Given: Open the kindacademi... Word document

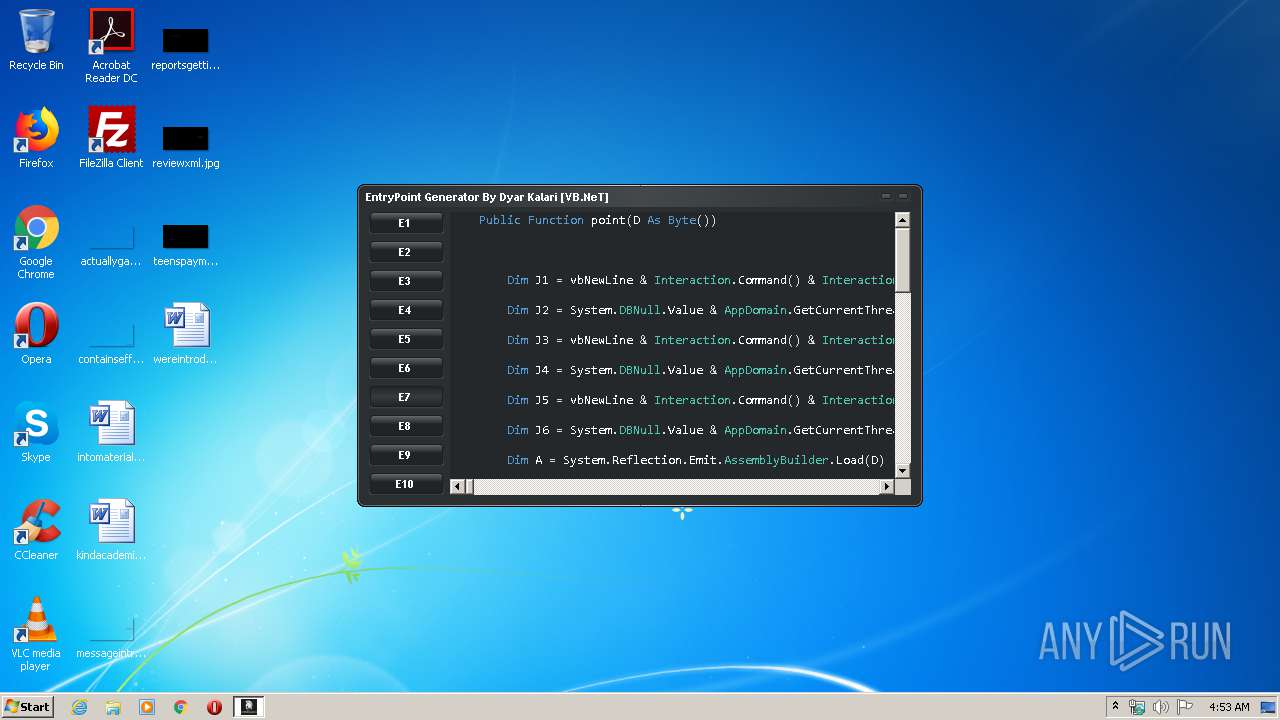Looking at the screenshot, I should 111,530.
